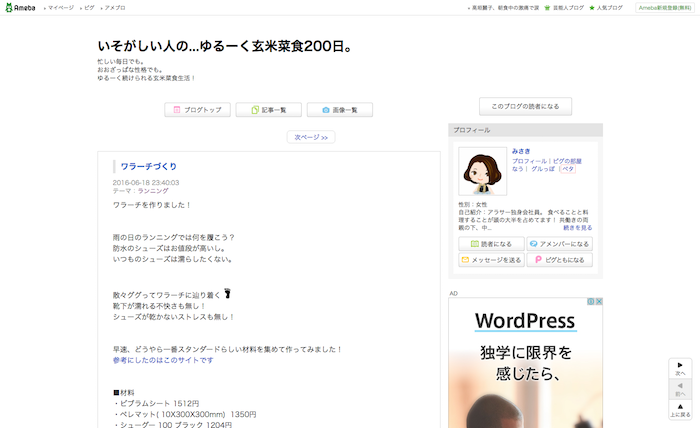Image resolution: width=700 pixels, height=428 pixels.
Task: Click アメンバーになる button
Action: click(x=559, y=244)
